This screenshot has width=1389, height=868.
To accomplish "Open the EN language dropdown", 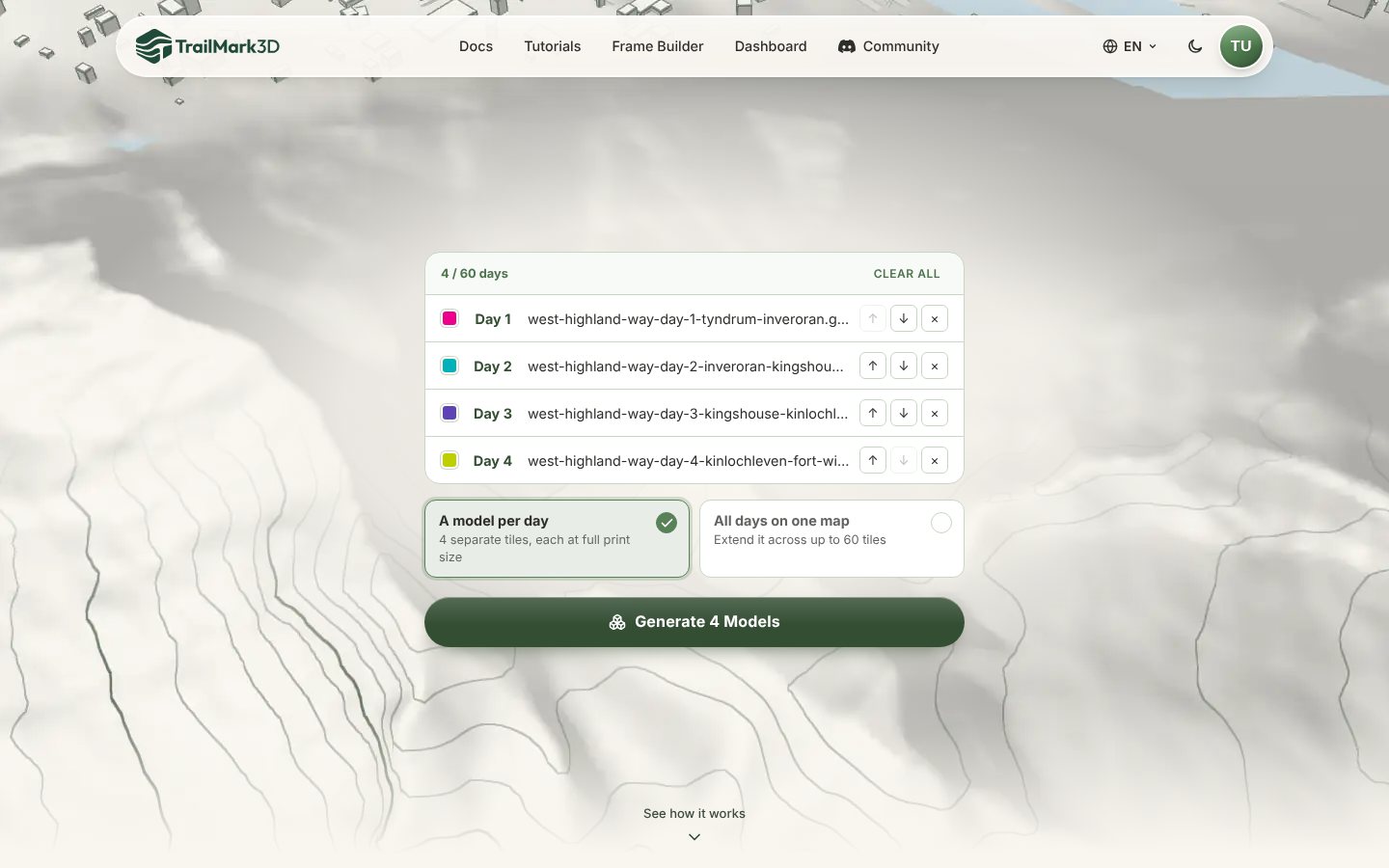I will (x=1130, y=46).
